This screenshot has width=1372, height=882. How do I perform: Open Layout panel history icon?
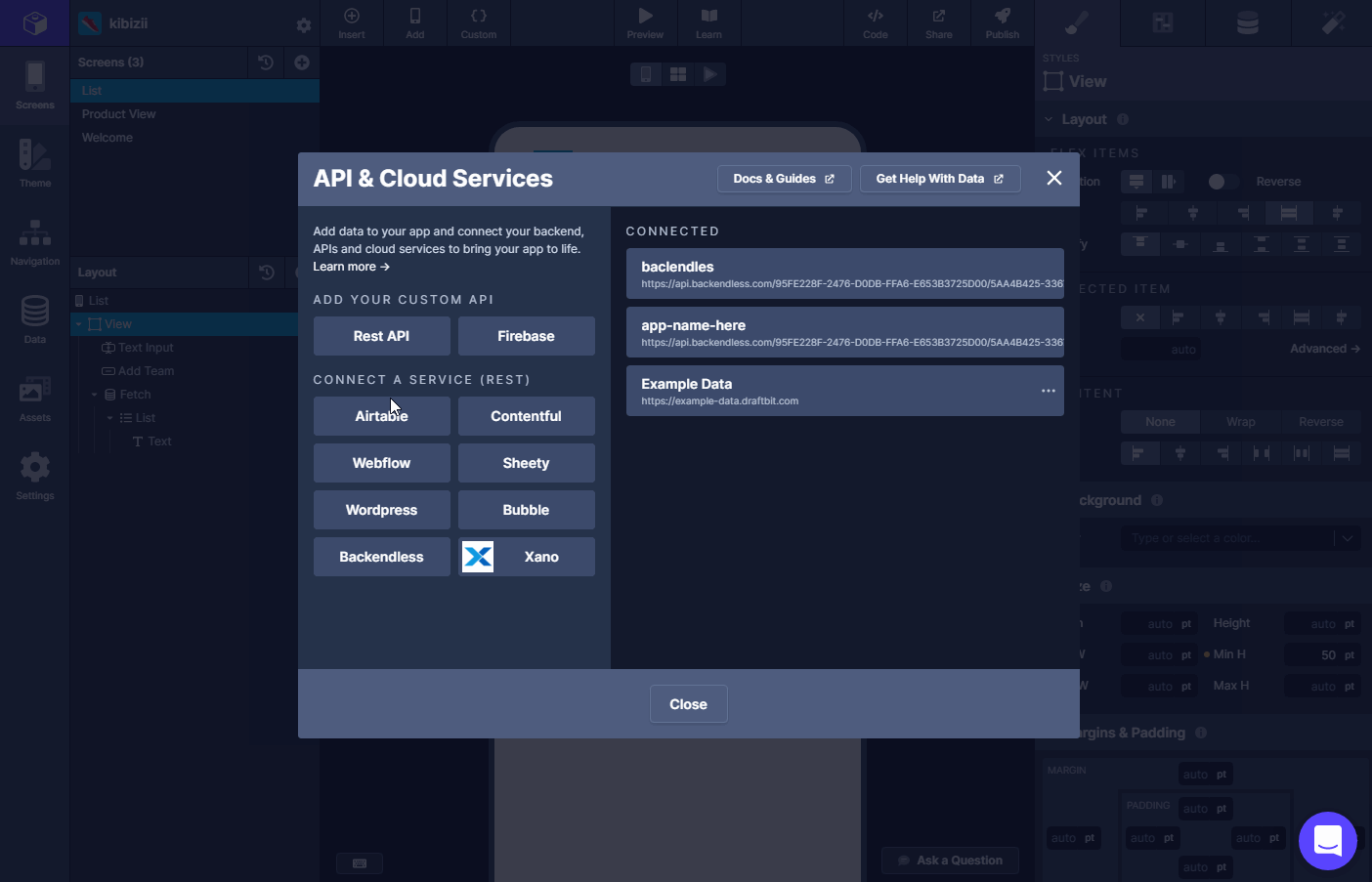click(266, 273)
